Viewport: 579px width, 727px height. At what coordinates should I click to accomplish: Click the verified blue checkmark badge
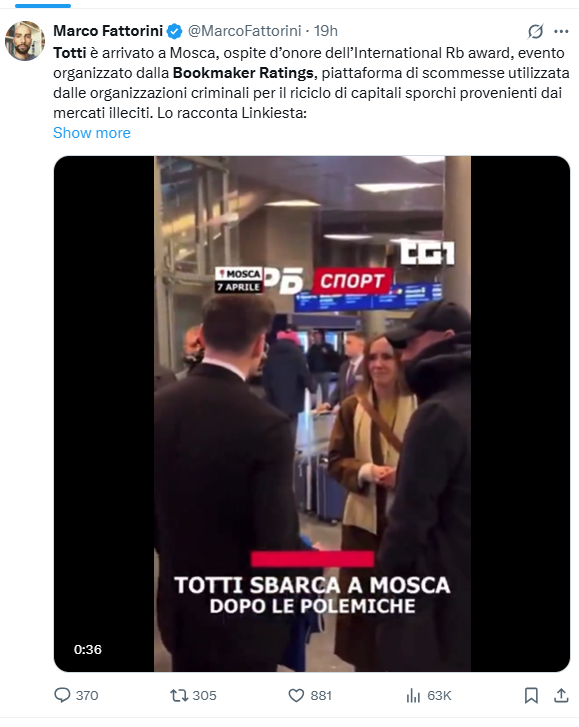tap(174, 32)
